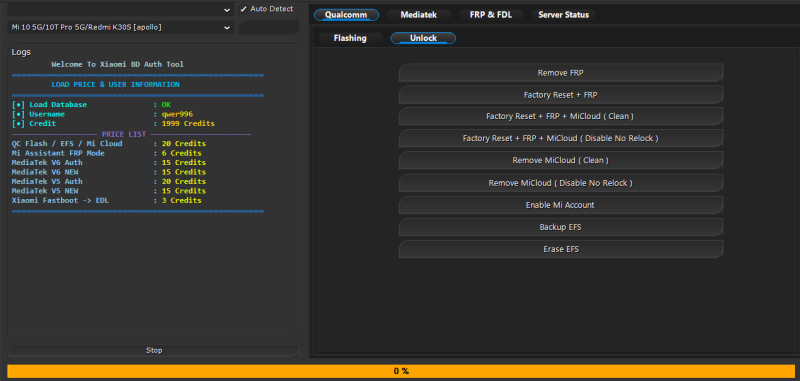This screenshot has width=800, height=381.
Task: Switch to the Mediatek tab
Action: pos(418,15)
